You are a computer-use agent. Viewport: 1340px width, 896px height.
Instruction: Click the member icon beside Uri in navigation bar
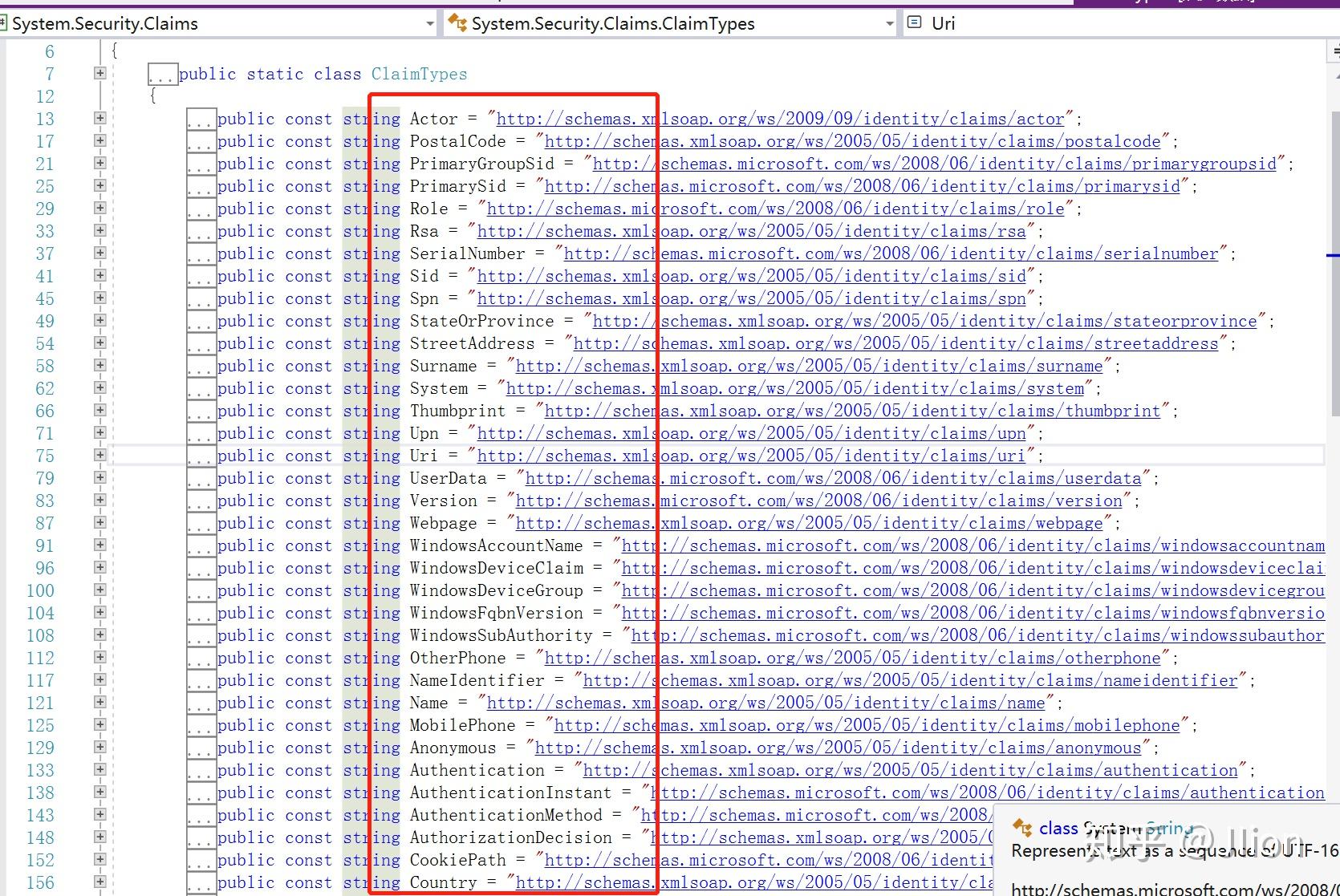click(x=914, y=23)
